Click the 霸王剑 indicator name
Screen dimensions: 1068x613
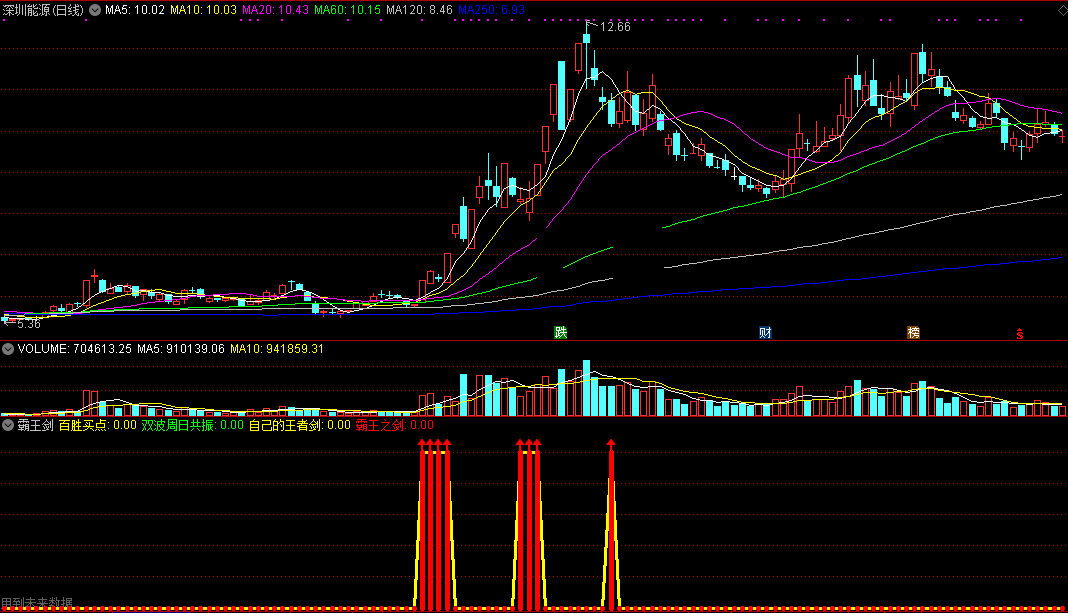coord(35,425)
